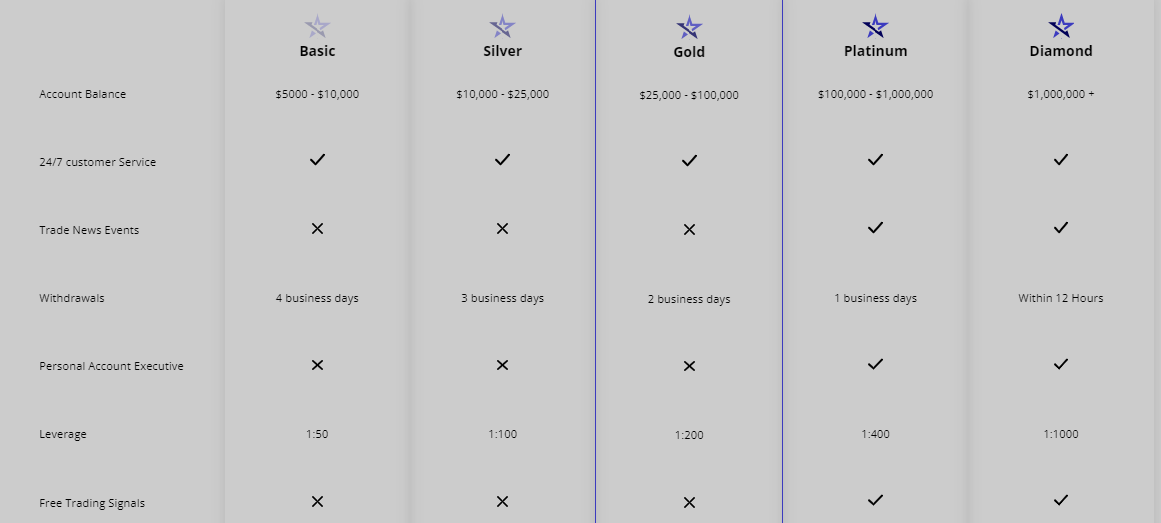
Task: Select the Gold plan heading
Action: tap(689, 52)
